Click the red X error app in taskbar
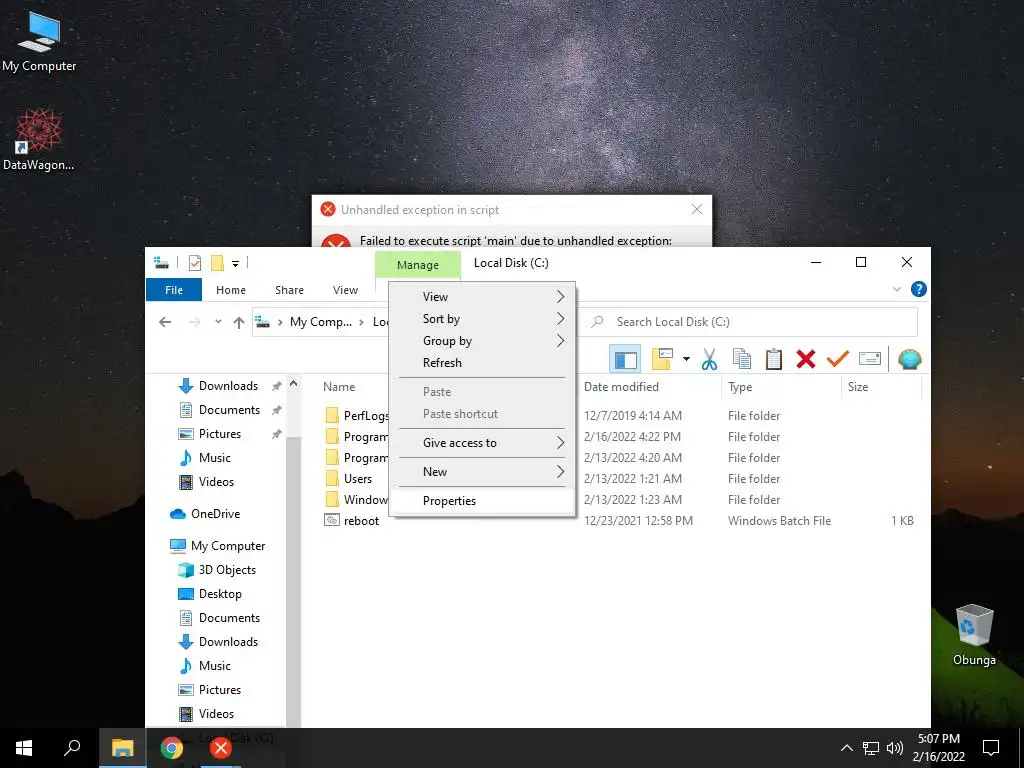 [221, 748]
